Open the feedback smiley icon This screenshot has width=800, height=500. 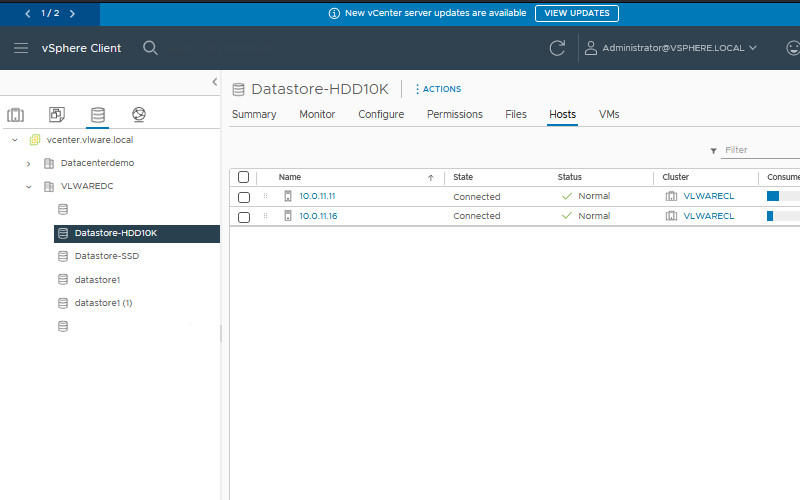point(793,48)
